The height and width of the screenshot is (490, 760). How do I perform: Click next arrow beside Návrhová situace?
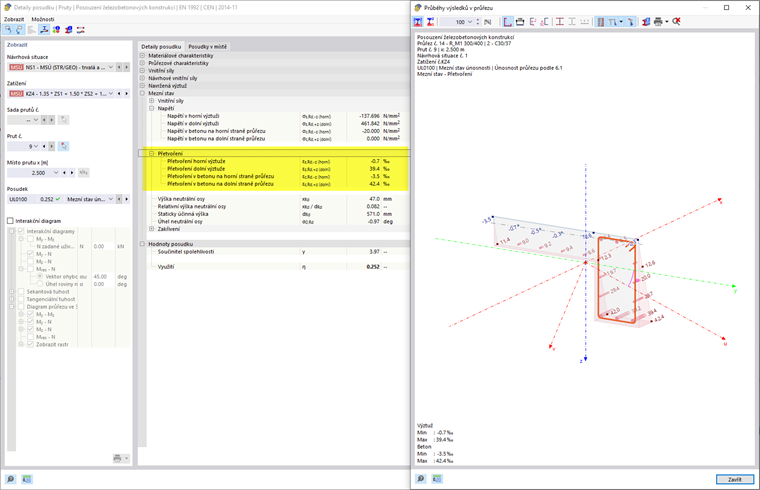127,67
